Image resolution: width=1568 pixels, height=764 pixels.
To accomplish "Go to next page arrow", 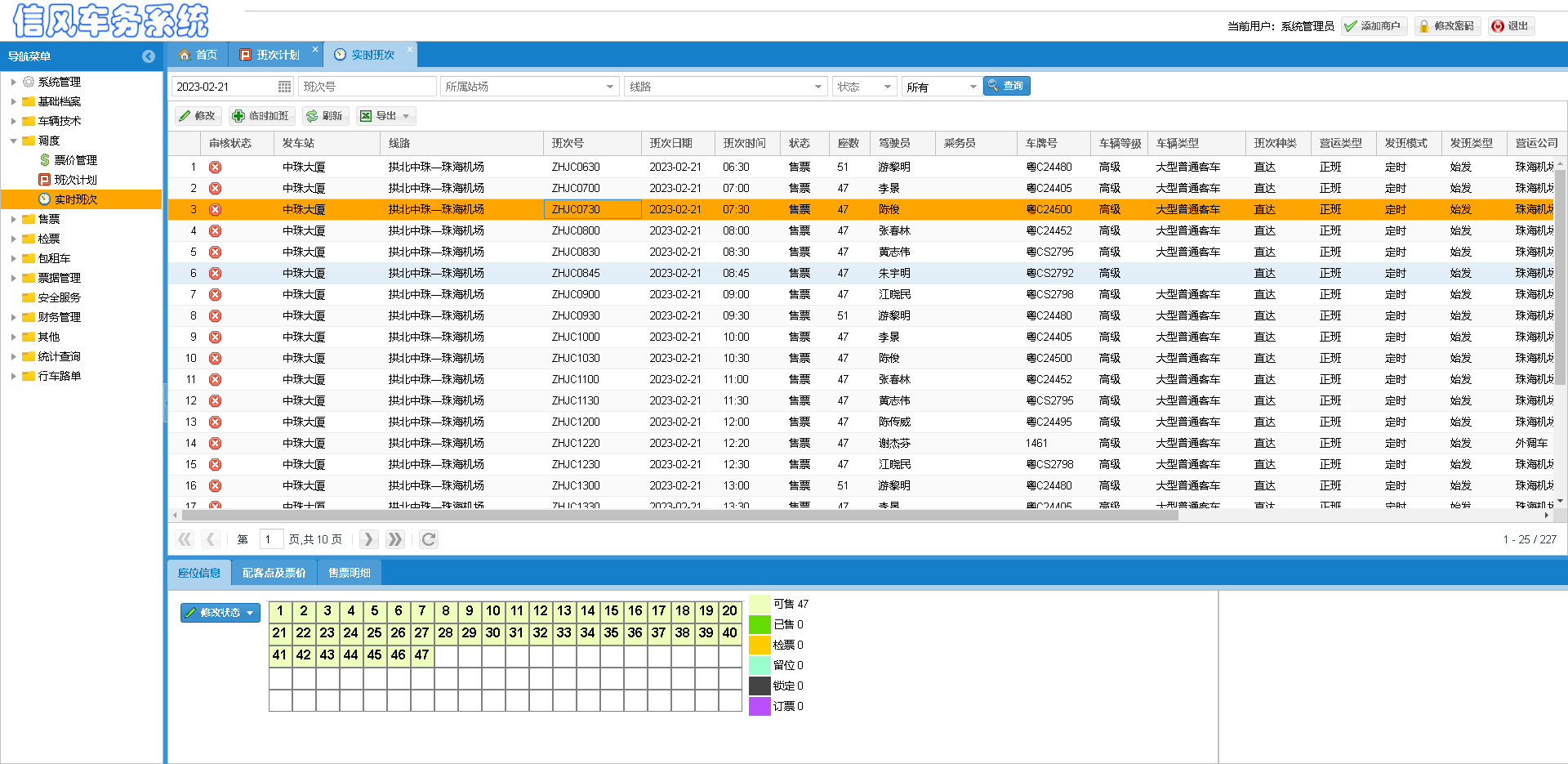I will click(x=368, y=539).
